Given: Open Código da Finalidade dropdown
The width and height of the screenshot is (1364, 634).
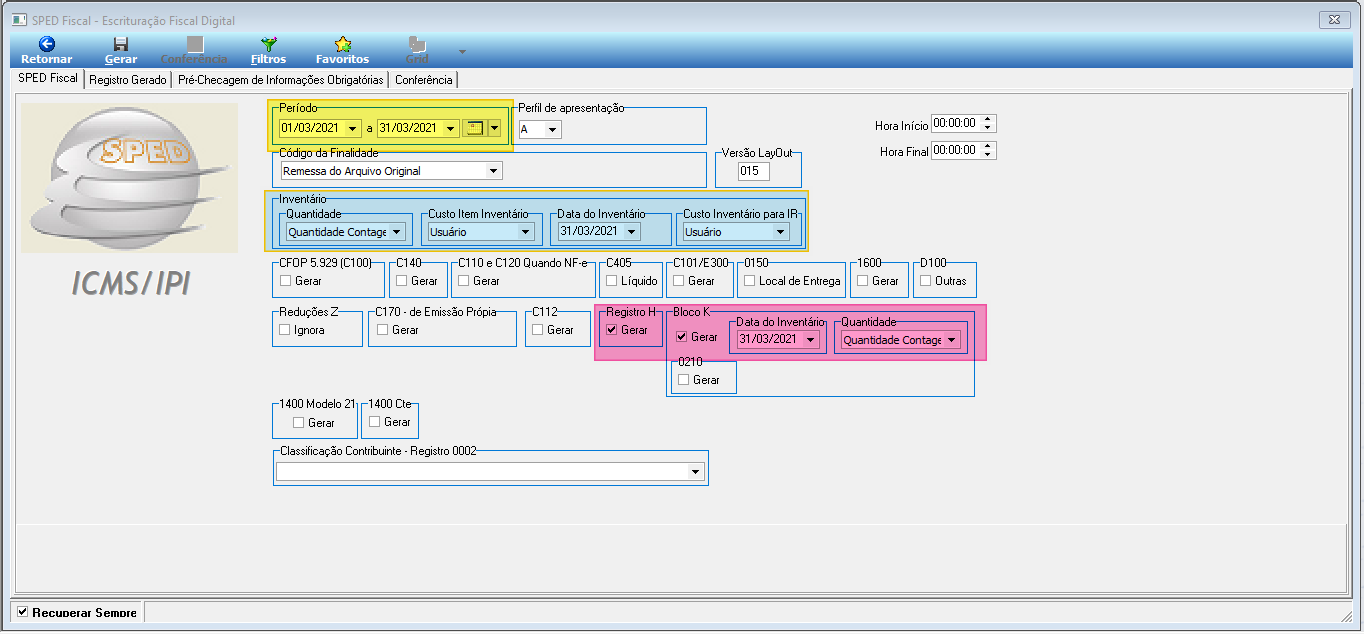Looking at the screenshot, I should 493,171.
